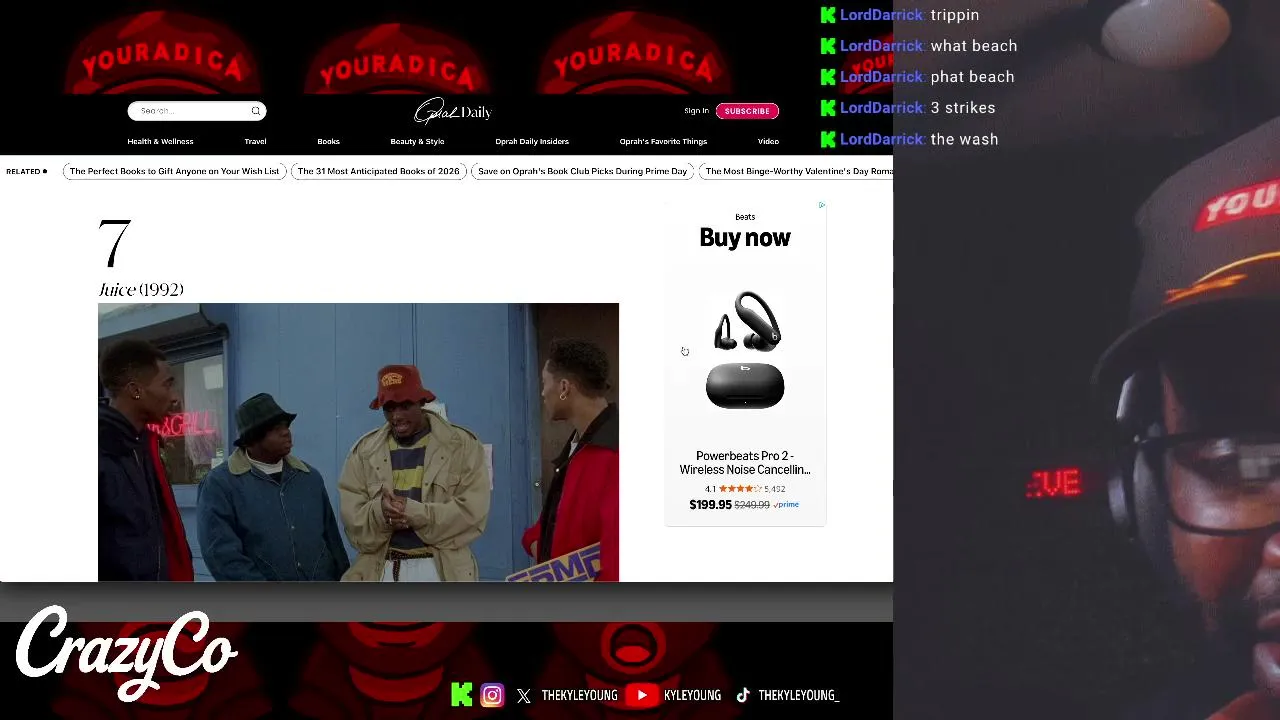Go to the Books section
This screenshot has width=1280, height=720.
328,141
